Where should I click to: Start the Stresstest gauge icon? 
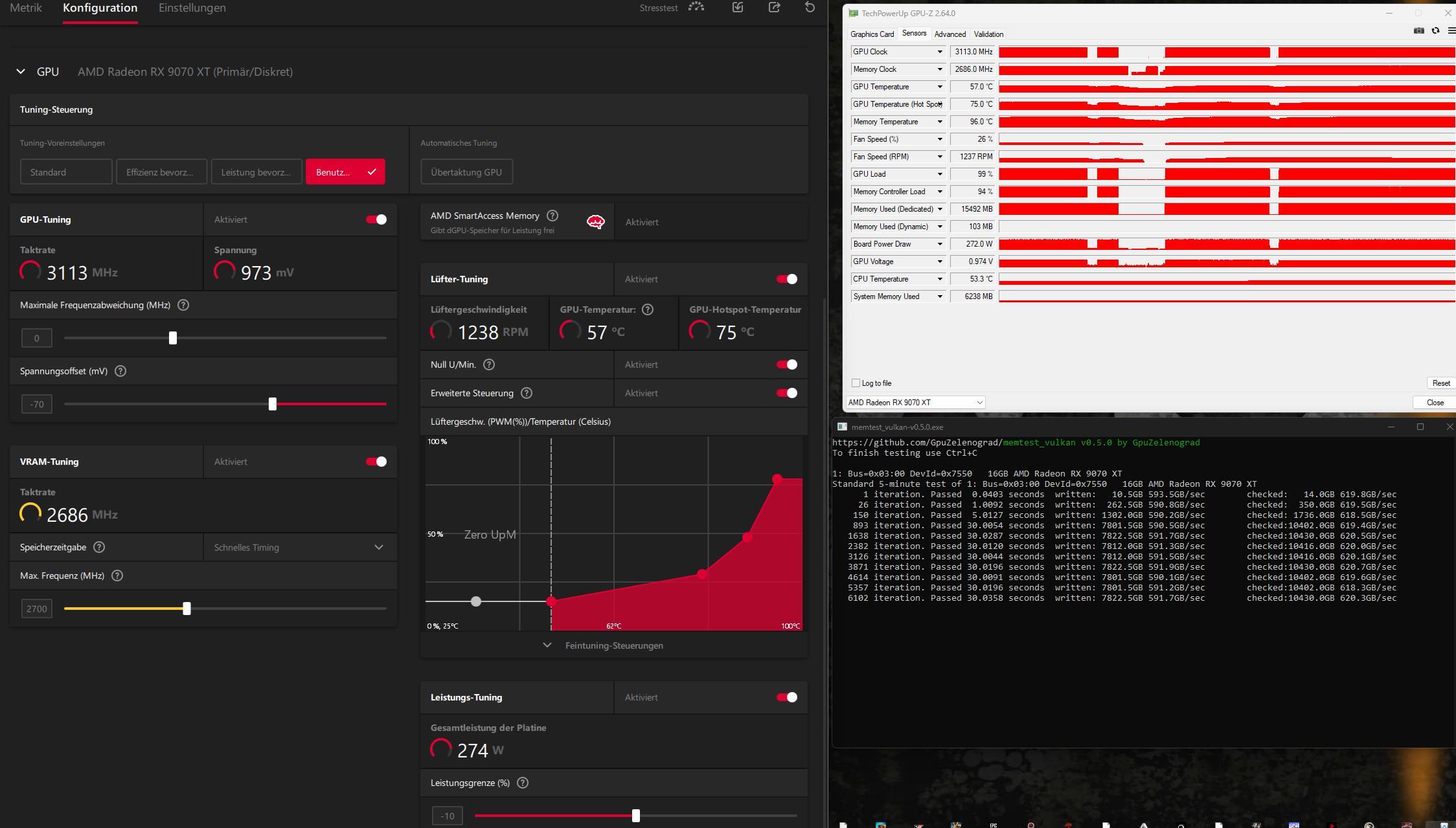point(696,7)
